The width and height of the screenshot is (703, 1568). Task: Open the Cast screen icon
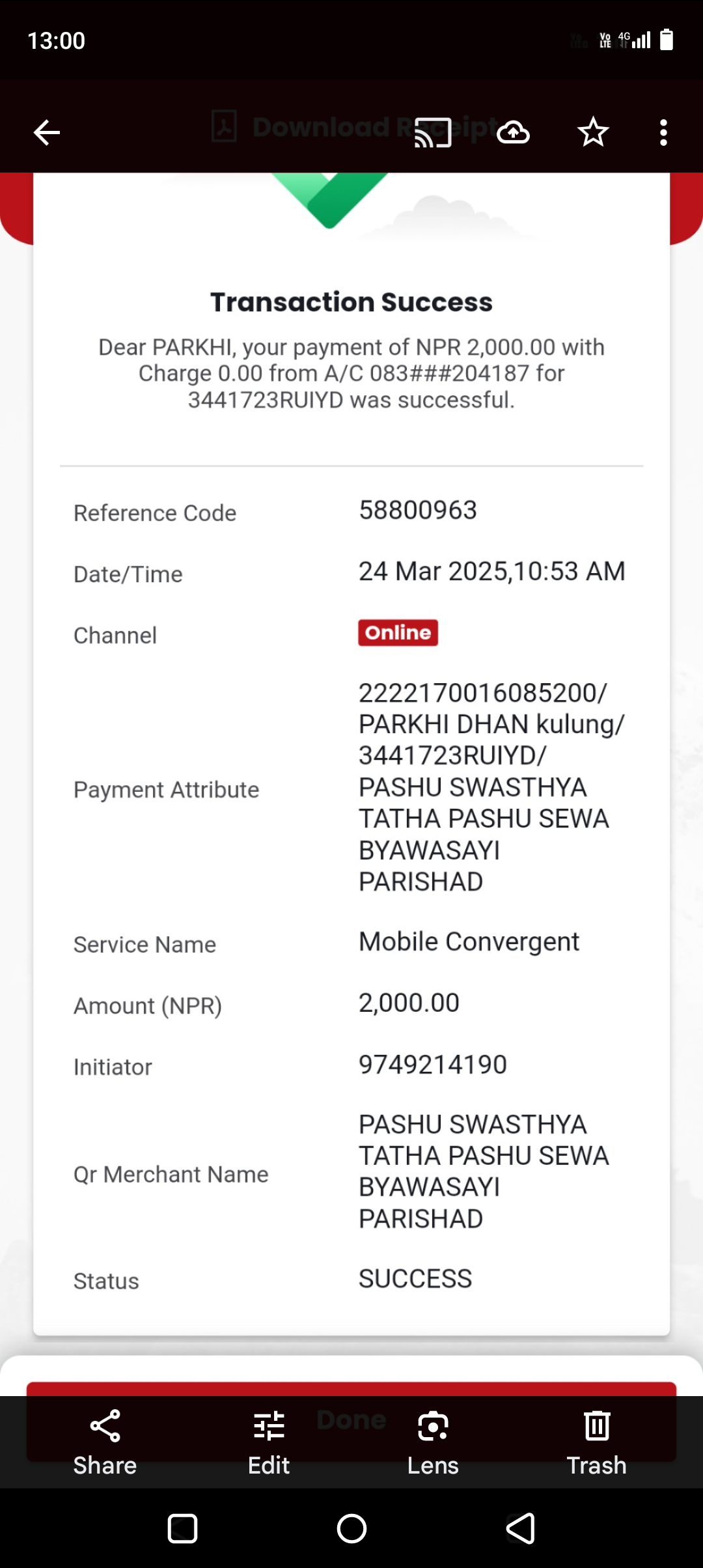pos(433,133)
